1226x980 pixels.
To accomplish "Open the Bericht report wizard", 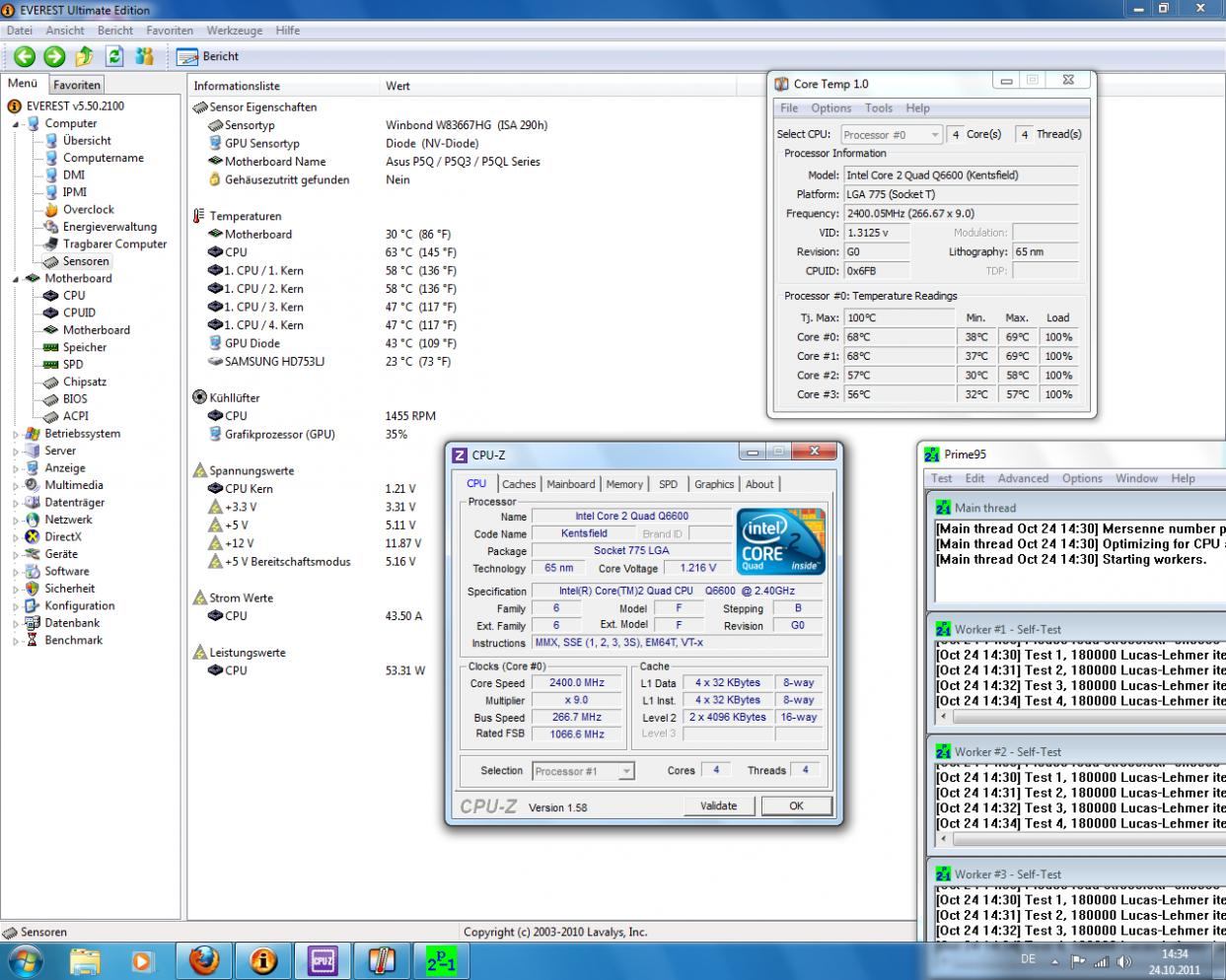I will [x=208, y=57].
